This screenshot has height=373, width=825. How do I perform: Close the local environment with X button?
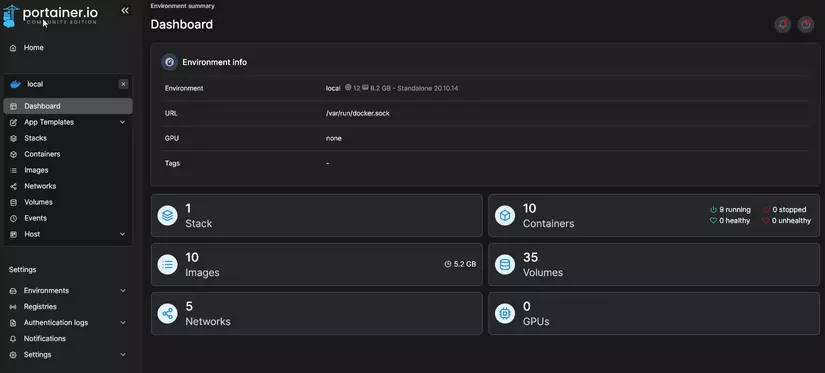coord(123,84)
